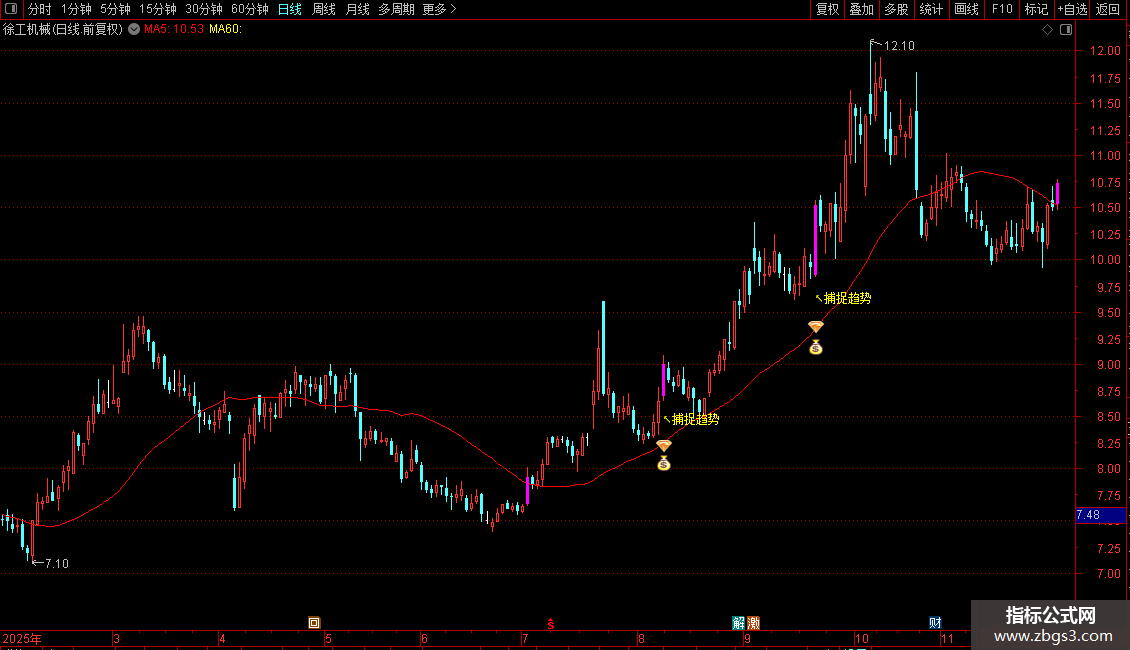Click the 统计 statistics button
Viewport: 1130px width, 650px height.
point(931,9)
